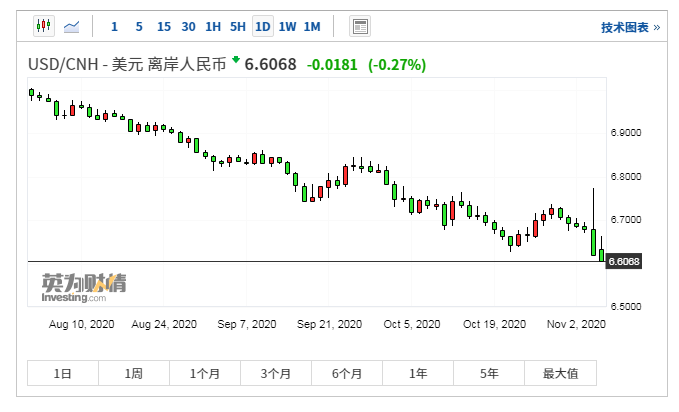Screen dimensions: 679x412
Task: Show the 5年 time range
Action: [x=489, y=373]
